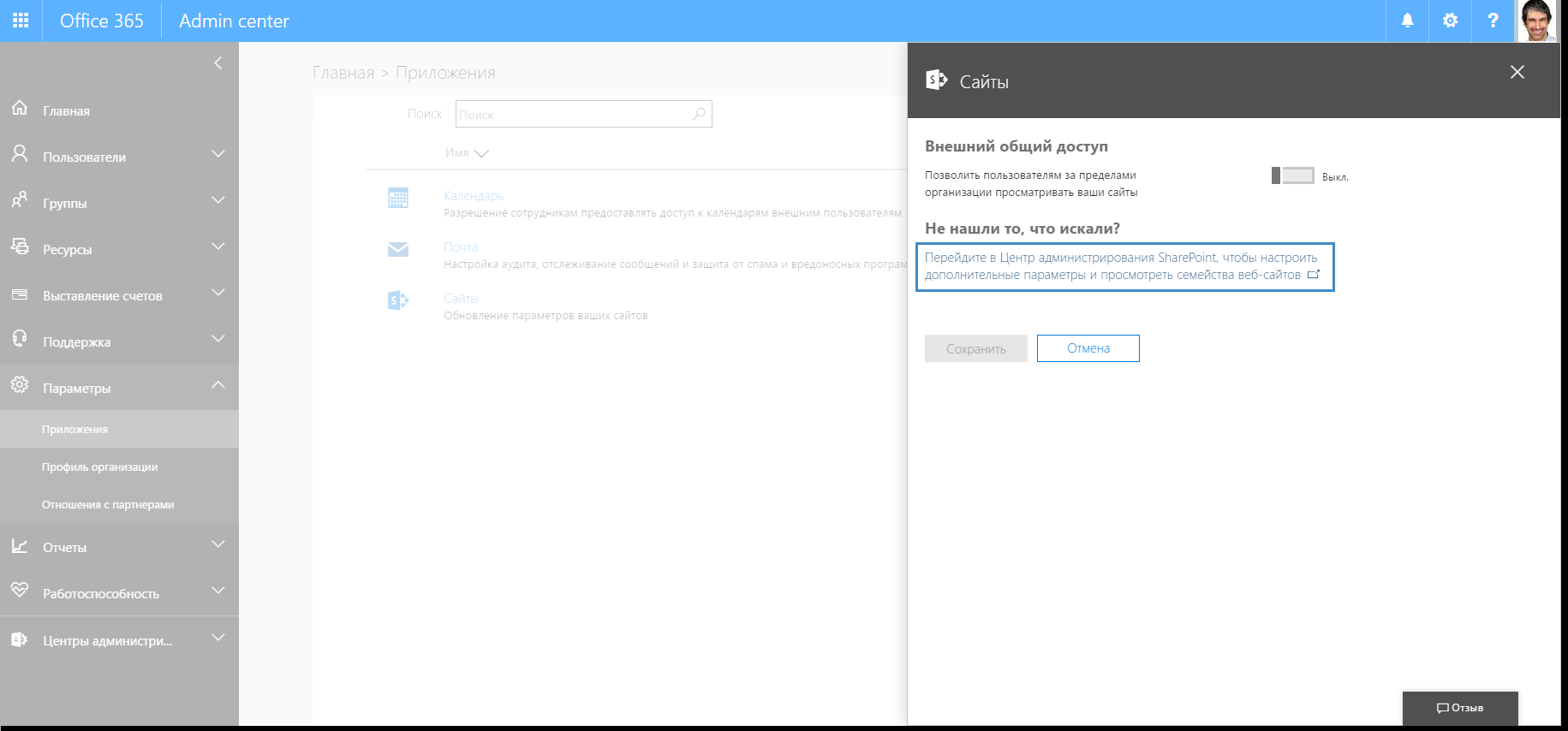Open the settings gear in header
Screen dimensions: 1568x731
click(x=1450, y=21)
